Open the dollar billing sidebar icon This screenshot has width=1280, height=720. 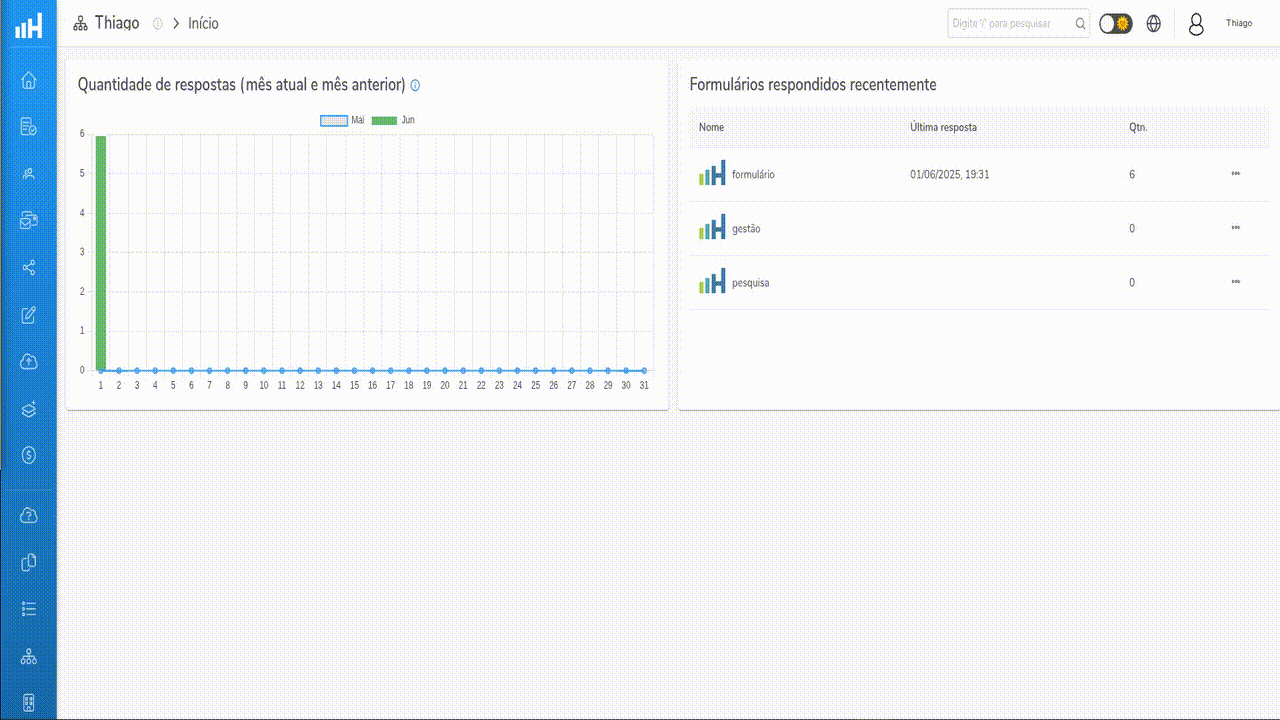(29, 455)
